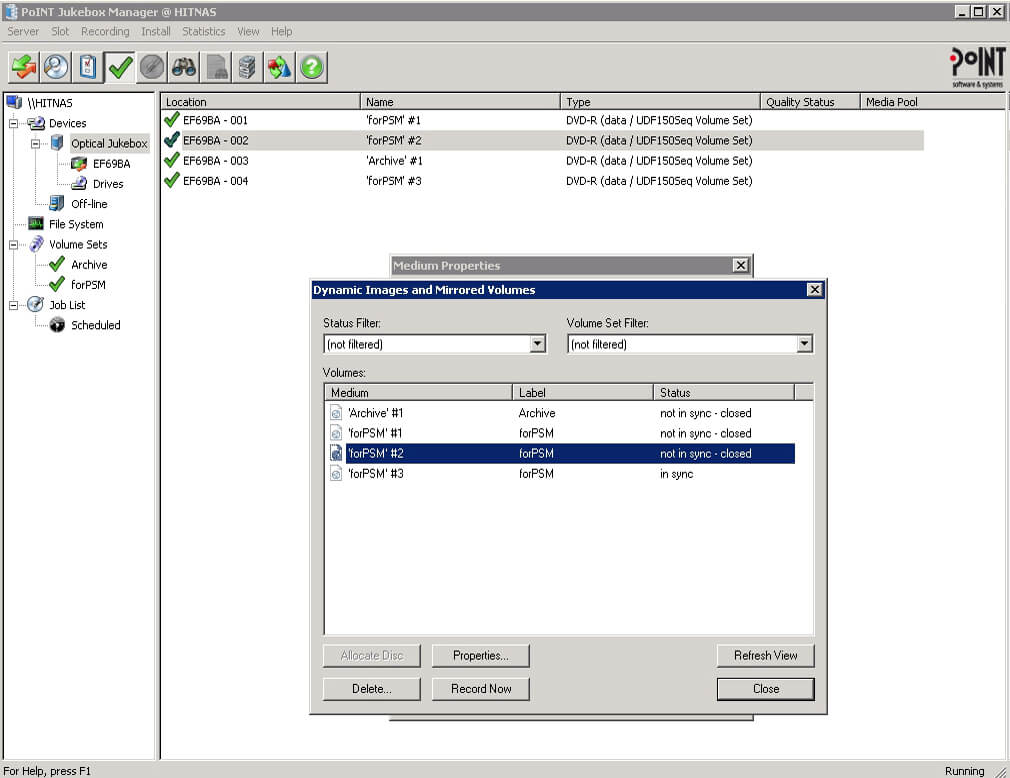Viewport: 1010px width, 778px height.
Task: Click the colored shapes recycle toolbar icon
Action: tap(280, 67)
